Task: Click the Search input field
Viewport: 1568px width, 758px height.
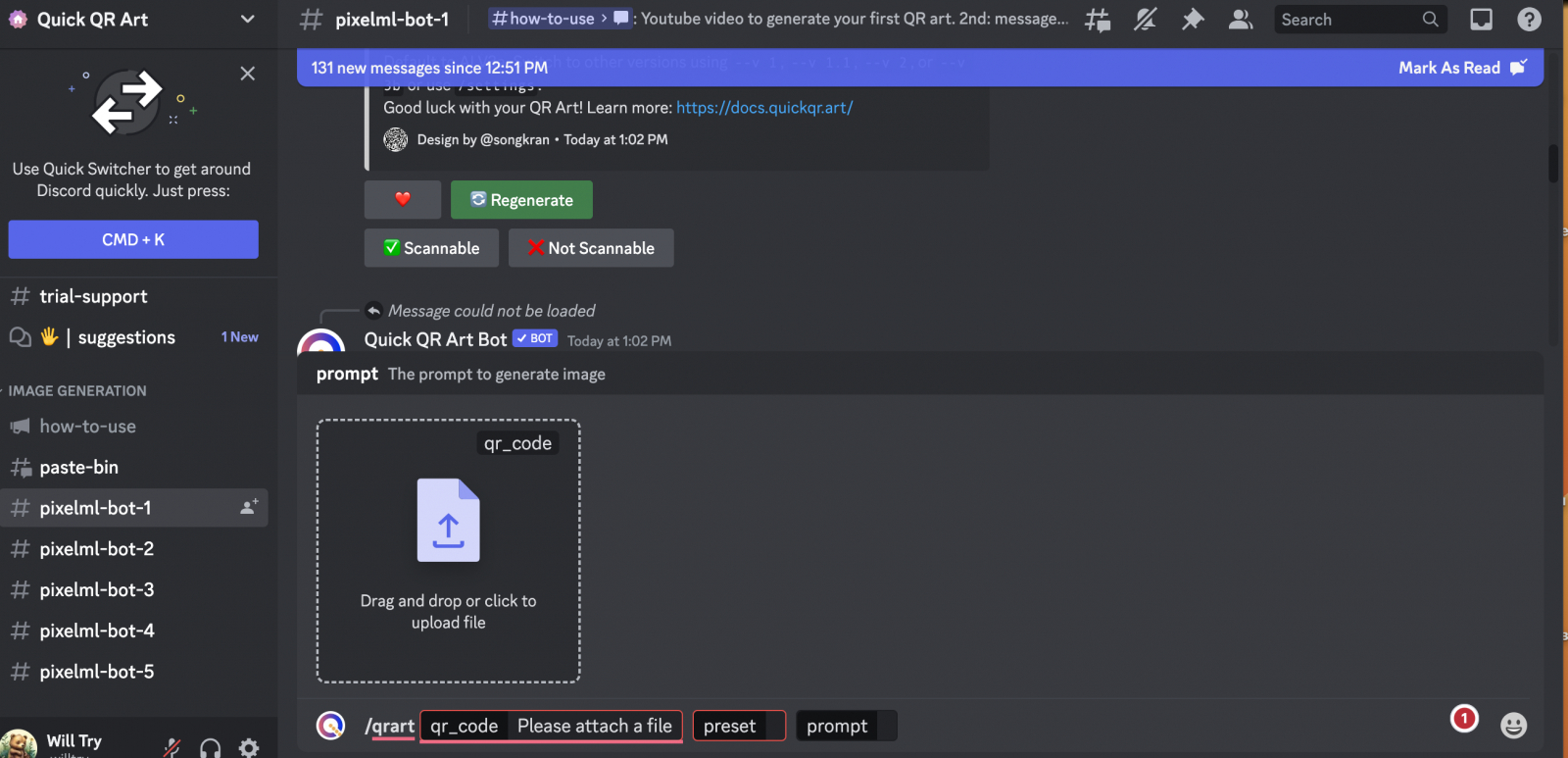Action: pyautogui.click(x=1360, y=20)
